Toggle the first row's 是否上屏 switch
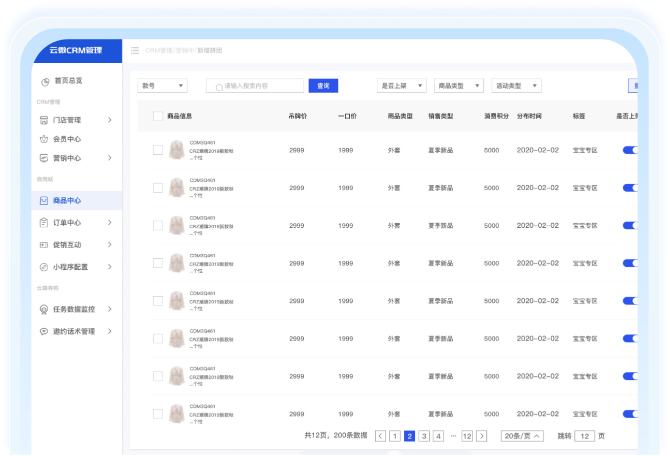 [x=630, y=150]
